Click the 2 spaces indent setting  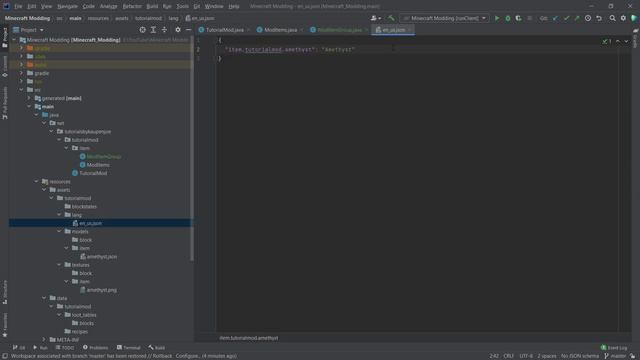pyautogui.click(x=547, y=356)
